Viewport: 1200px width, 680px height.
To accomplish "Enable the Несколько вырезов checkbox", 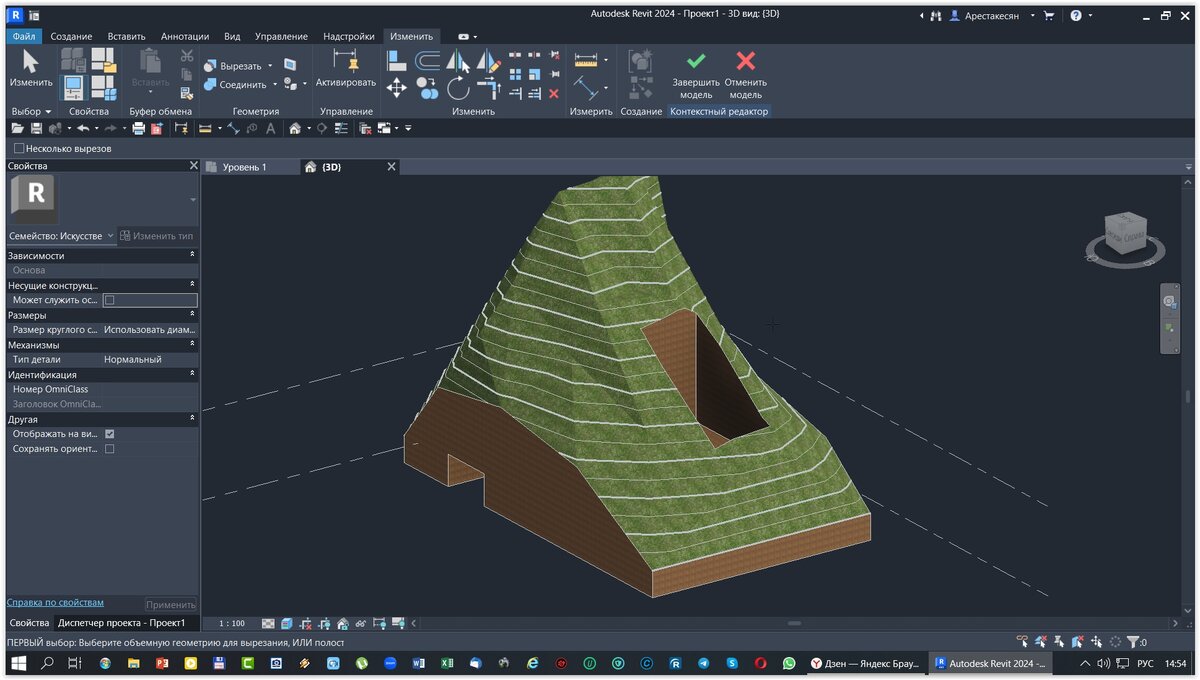I will pyautogui.click(x=18, y=147).
